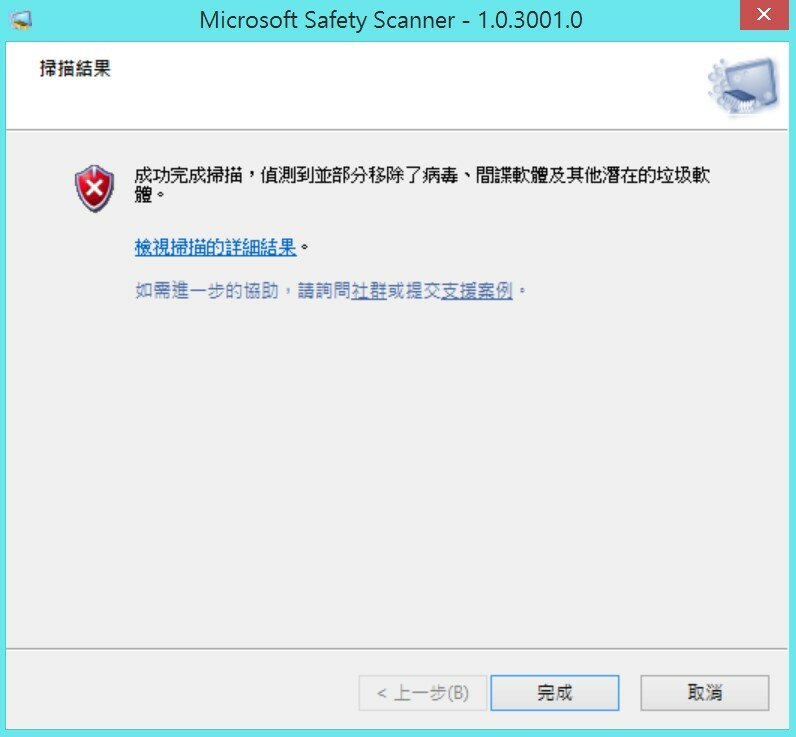Click the 如需進一步的協助 help text

point(207,291)
